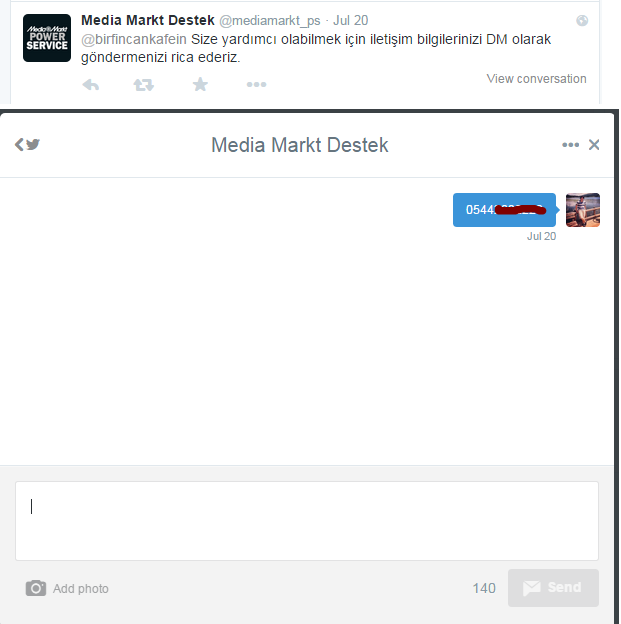Viewport: 621px width, 624px height.
Task: Retweet the Media Markt Destek tweet
Action: (x=144, y=85)
